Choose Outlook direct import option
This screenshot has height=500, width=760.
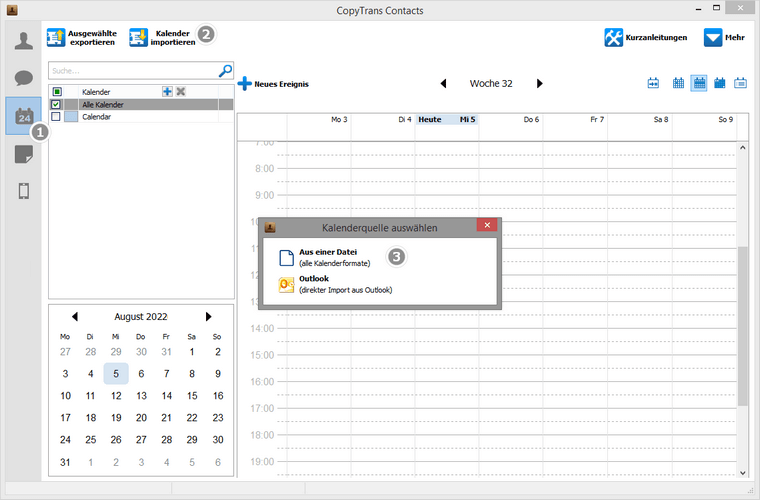pos(335,284)
